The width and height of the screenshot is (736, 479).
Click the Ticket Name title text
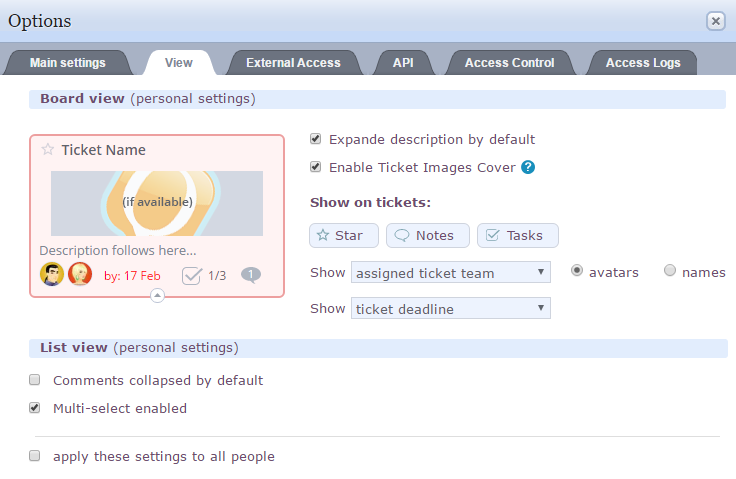pos(104,150)
